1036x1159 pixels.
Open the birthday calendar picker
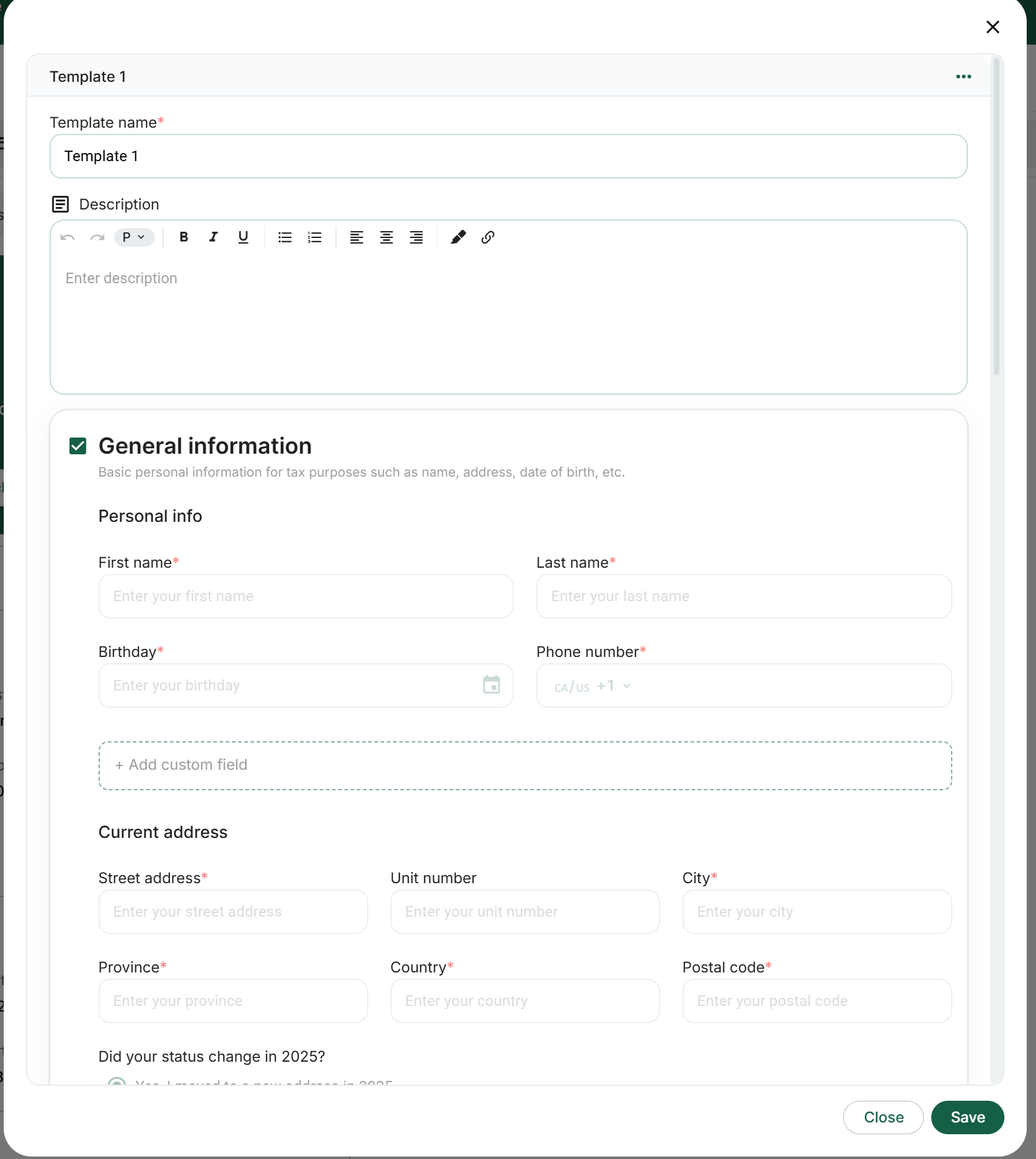pos(491,685)
